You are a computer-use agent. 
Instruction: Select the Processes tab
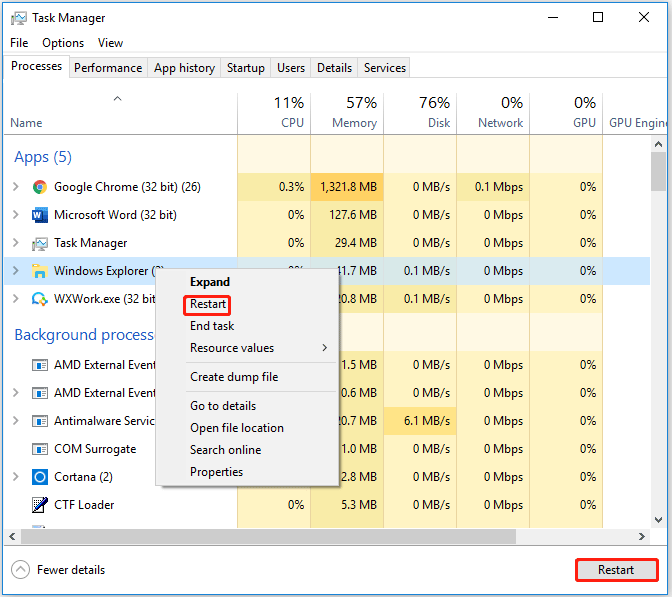tap(36, 66)
